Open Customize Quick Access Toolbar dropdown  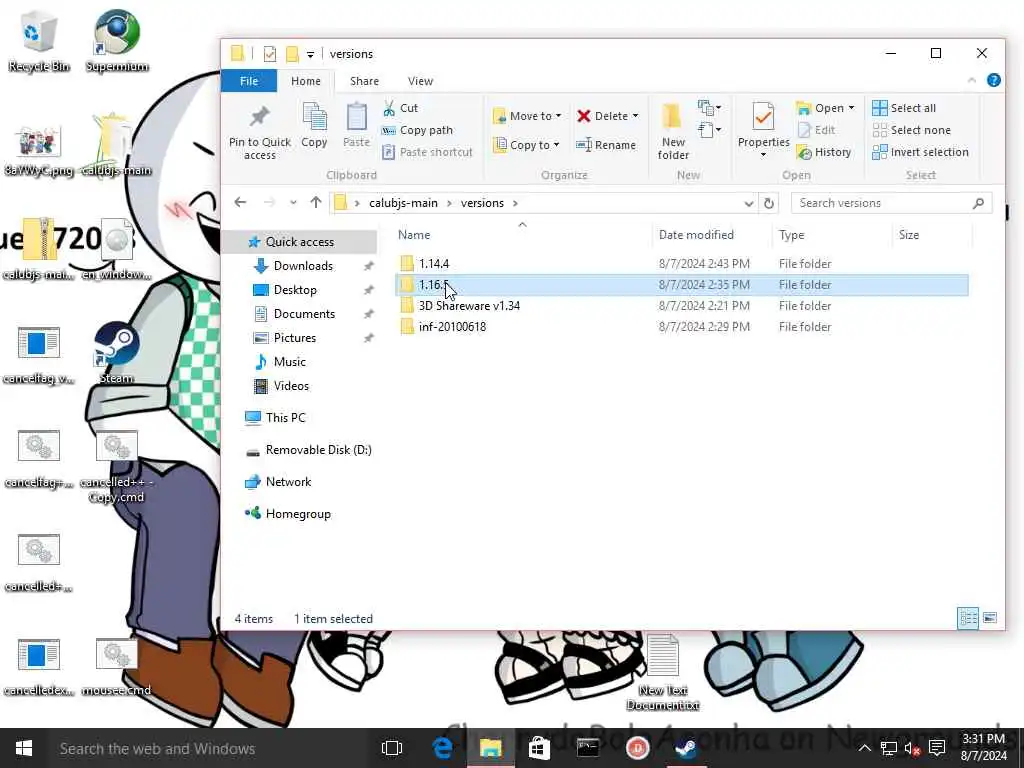(311, 54)
